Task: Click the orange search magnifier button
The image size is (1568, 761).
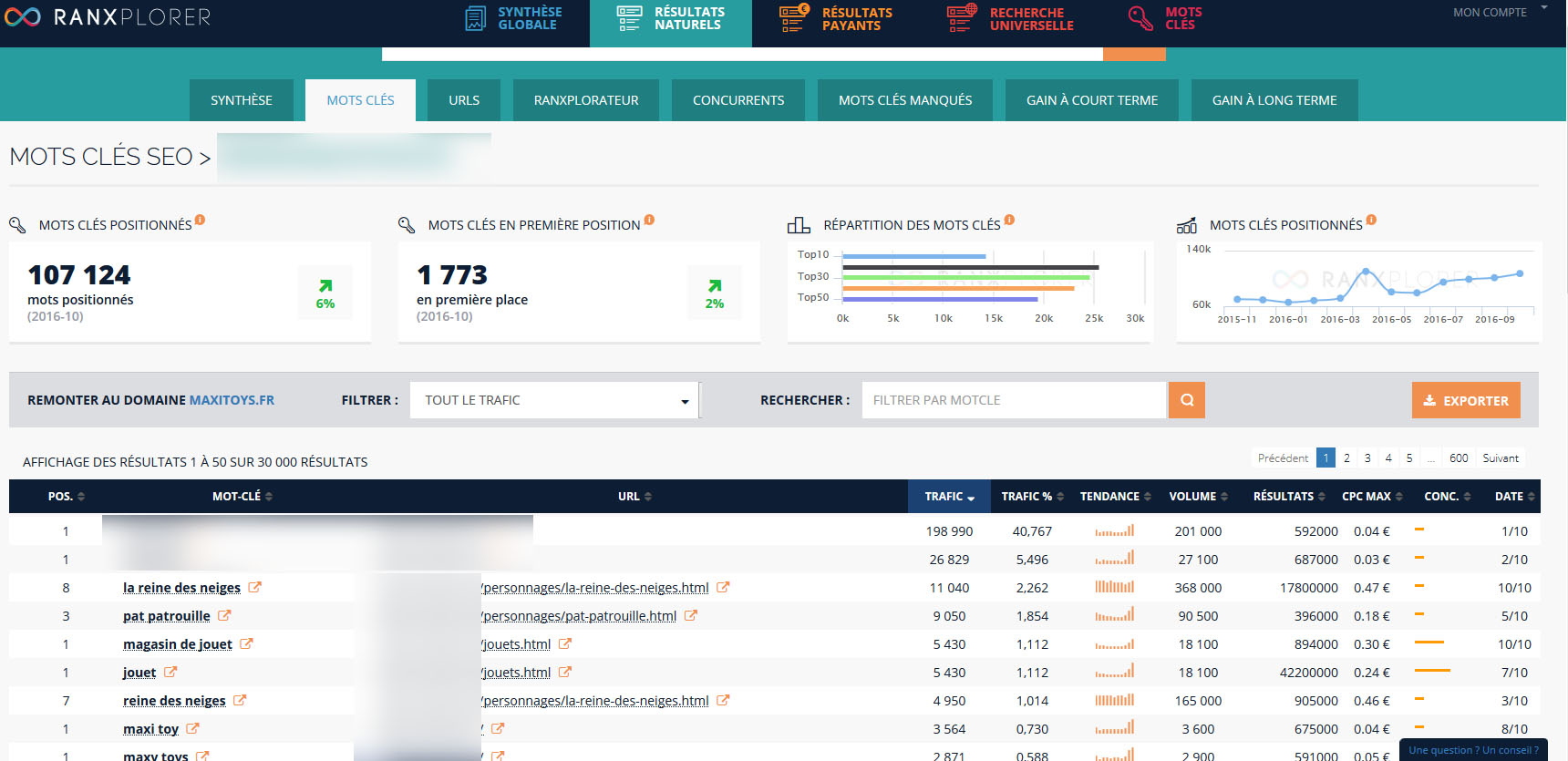Action: [x=1187, y=400]
